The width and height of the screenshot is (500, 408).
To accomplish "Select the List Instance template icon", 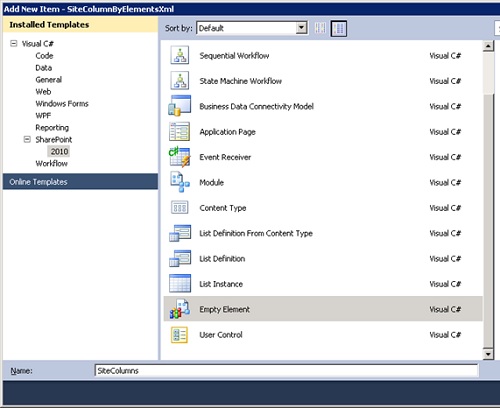I will tap(180, 283).
